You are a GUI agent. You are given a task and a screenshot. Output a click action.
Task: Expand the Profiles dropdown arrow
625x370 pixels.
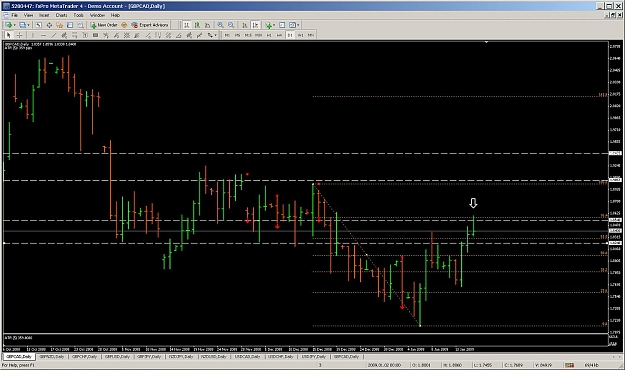28,25
